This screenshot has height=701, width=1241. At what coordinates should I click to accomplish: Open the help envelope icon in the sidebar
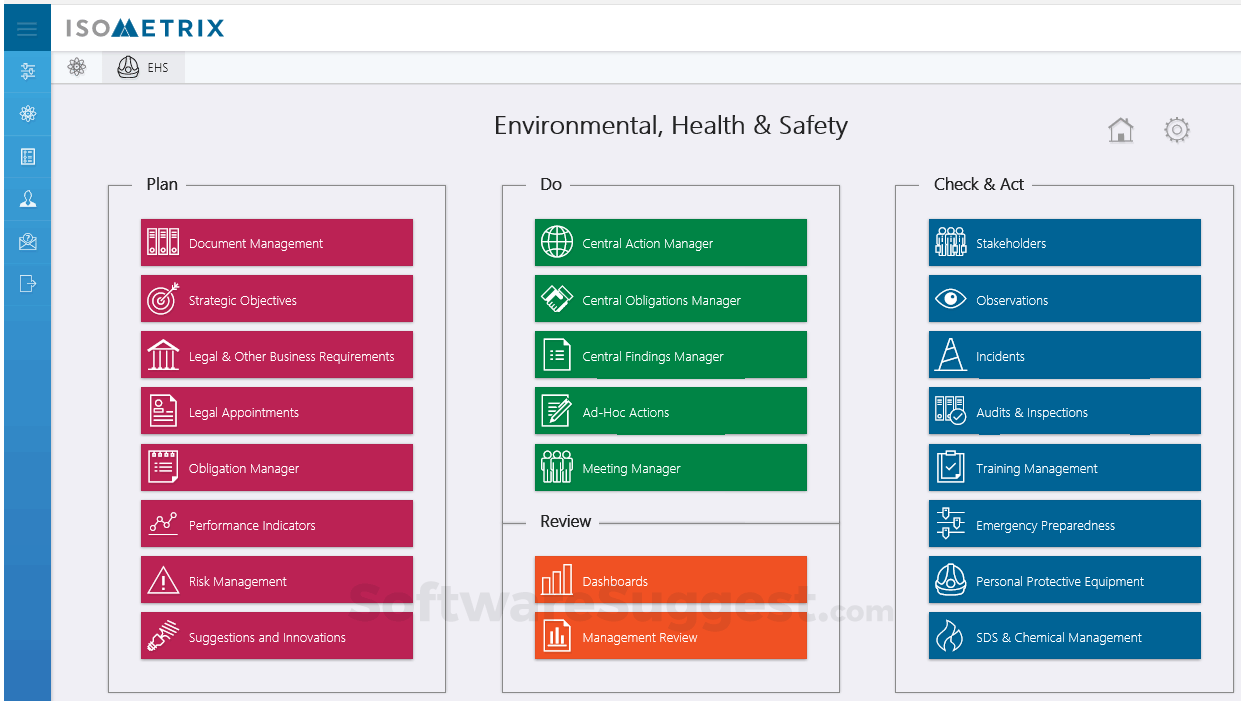pos(26,240)
